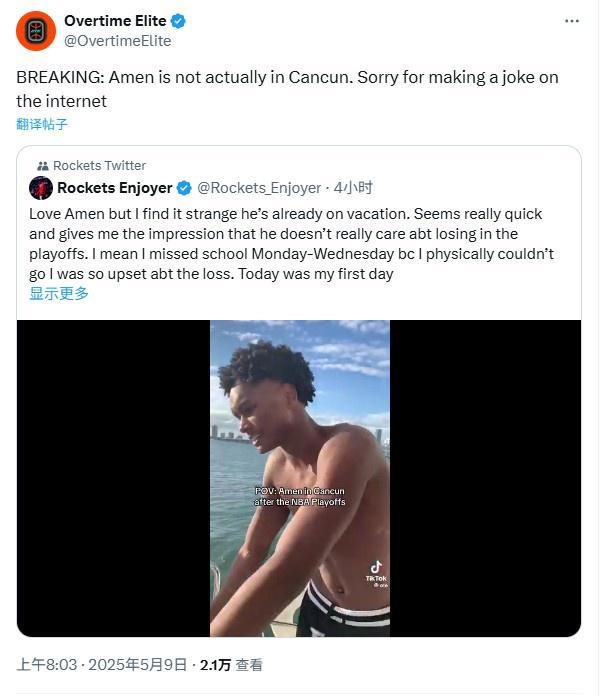The width and height of the screenshot is (600, 696).
Task: Open the Rockets Twitter community label
Action: pos(99,166)
